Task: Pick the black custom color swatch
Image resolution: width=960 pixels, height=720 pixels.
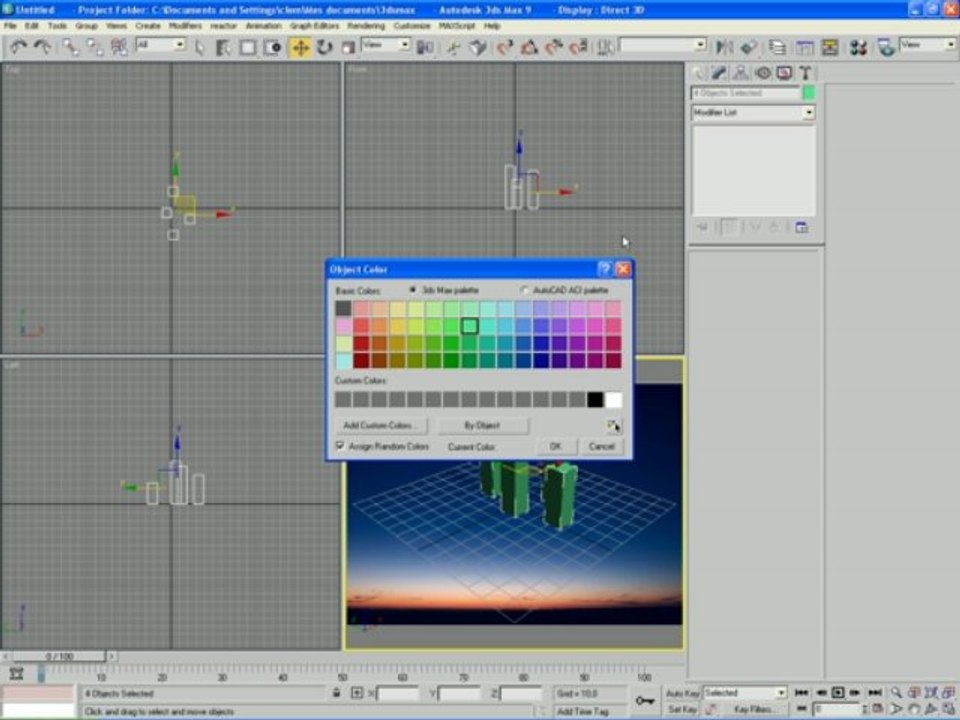Action: tap(595, 400)
